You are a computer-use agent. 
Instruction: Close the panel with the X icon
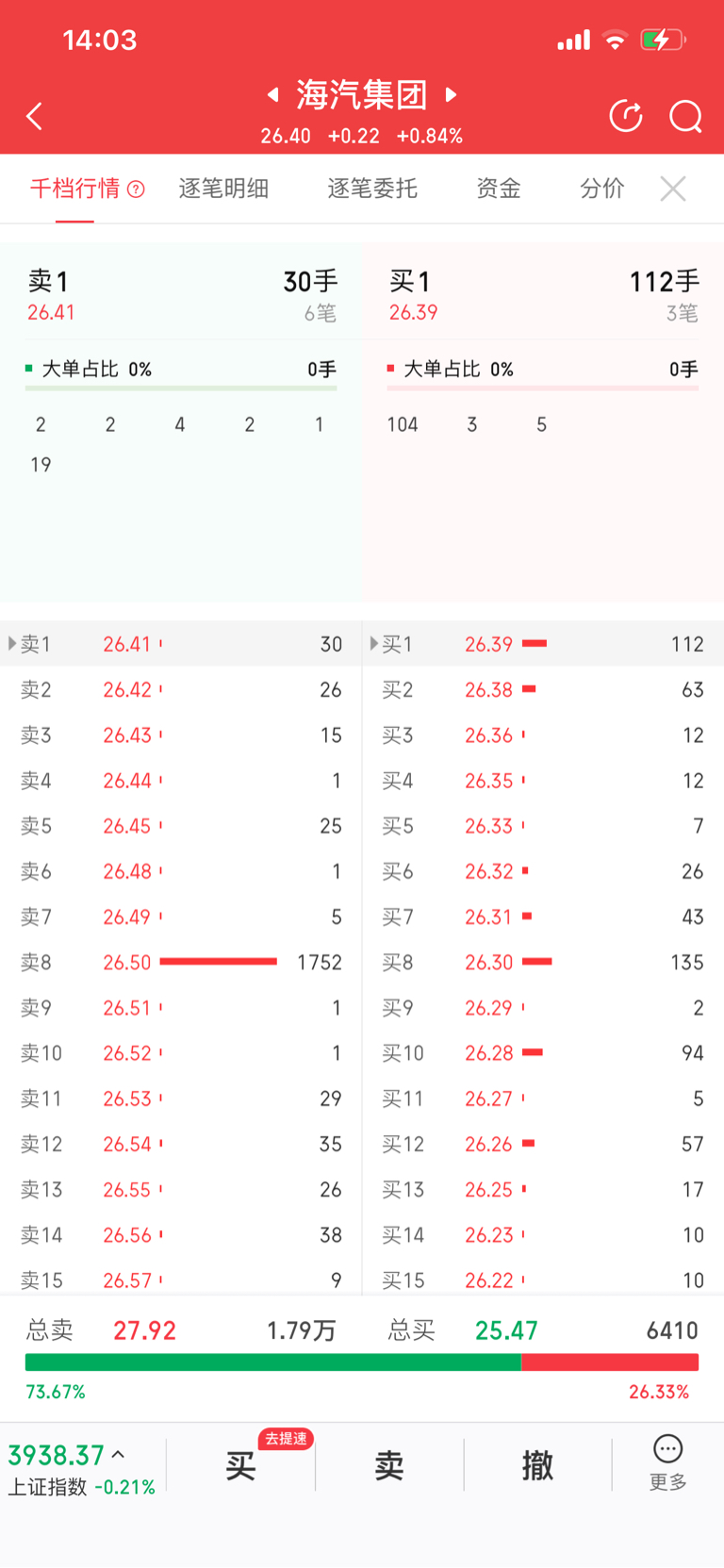(x=673, y=189)
